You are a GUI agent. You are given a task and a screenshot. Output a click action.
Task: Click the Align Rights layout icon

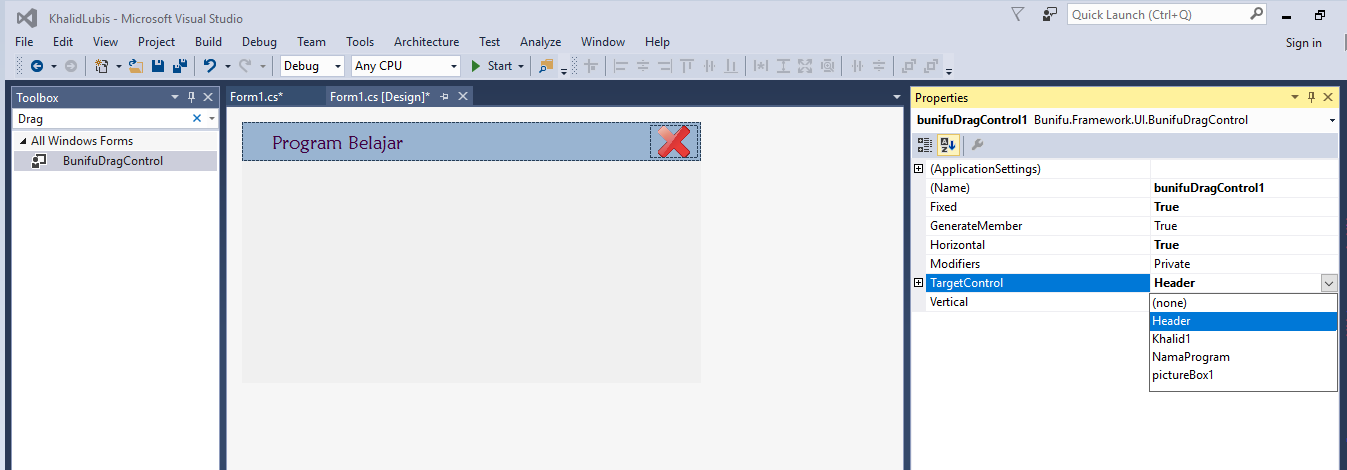tap(664, 66)
